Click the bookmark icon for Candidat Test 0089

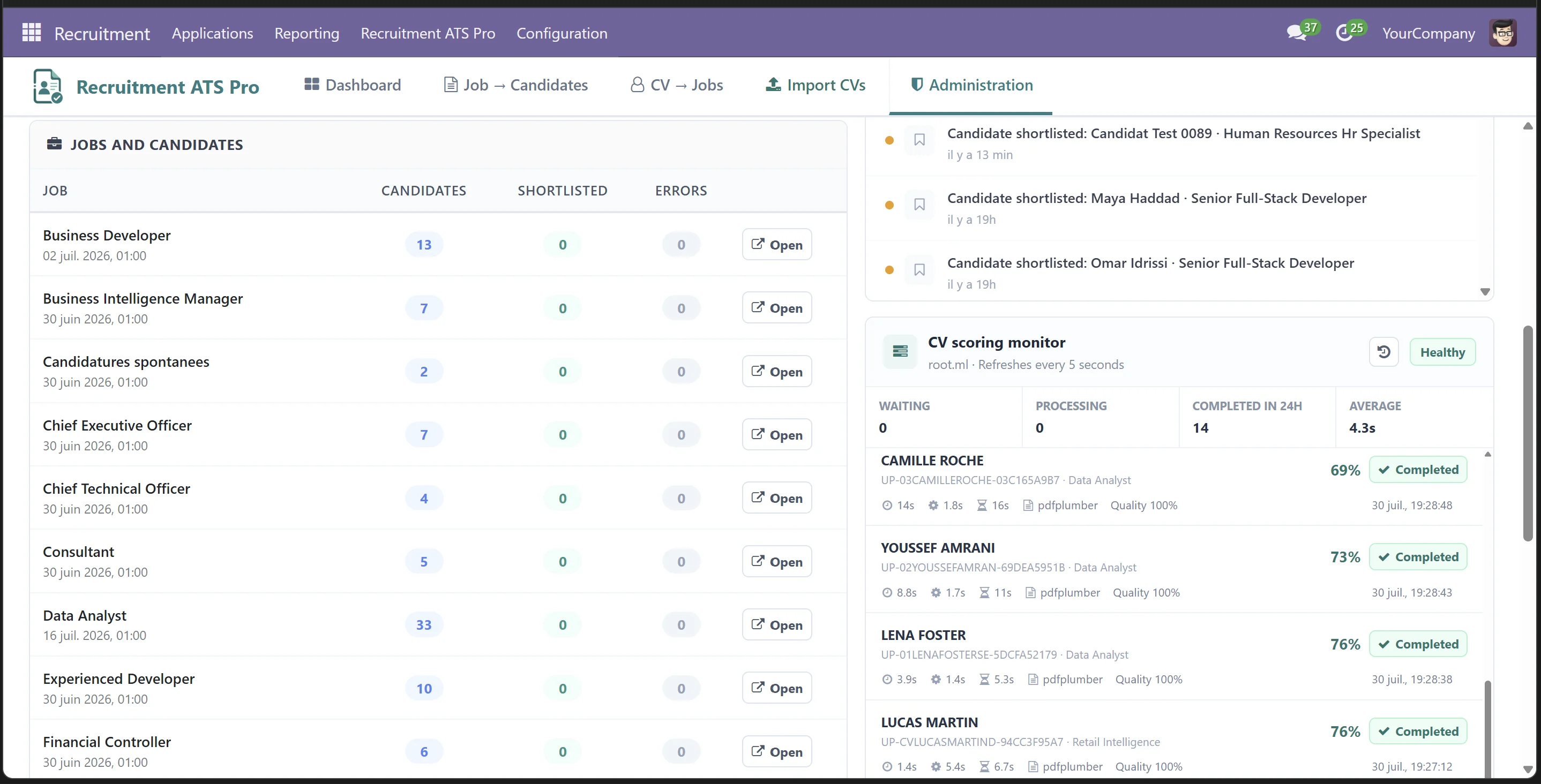click(919, 140)
